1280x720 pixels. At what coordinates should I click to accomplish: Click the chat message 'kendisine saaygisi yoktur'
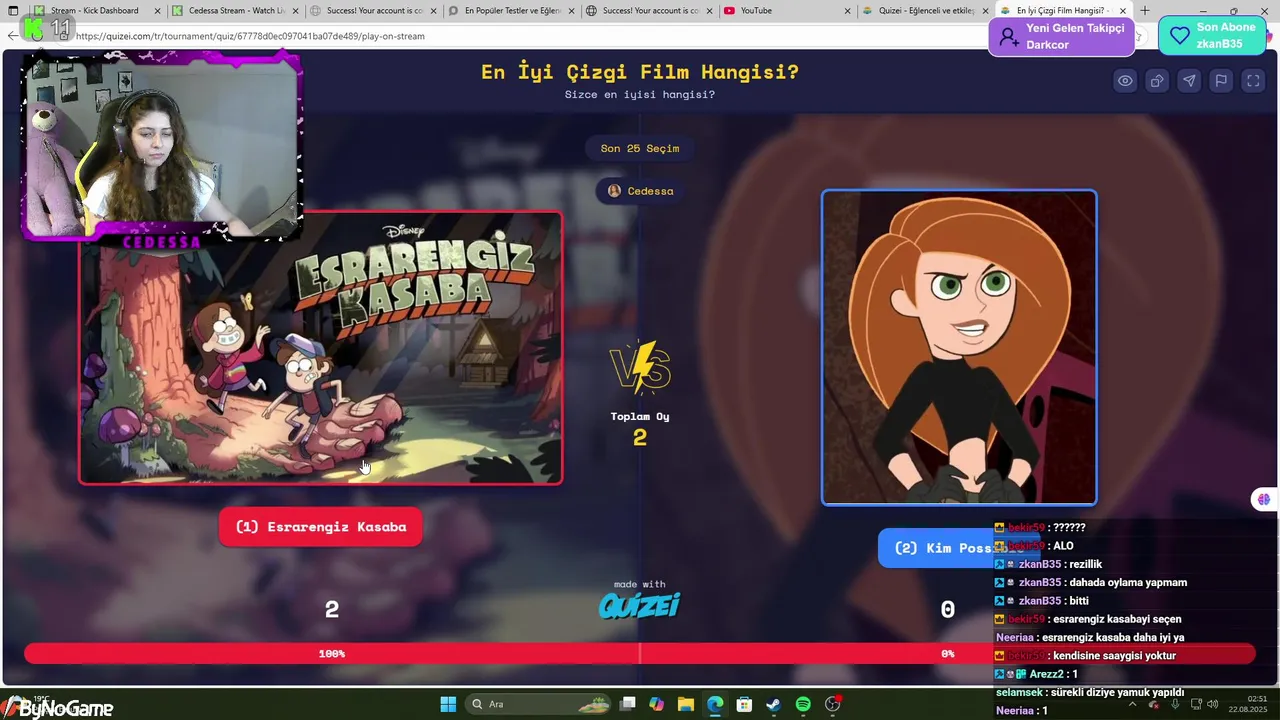pyautogui.click(x=1114, y=656)
